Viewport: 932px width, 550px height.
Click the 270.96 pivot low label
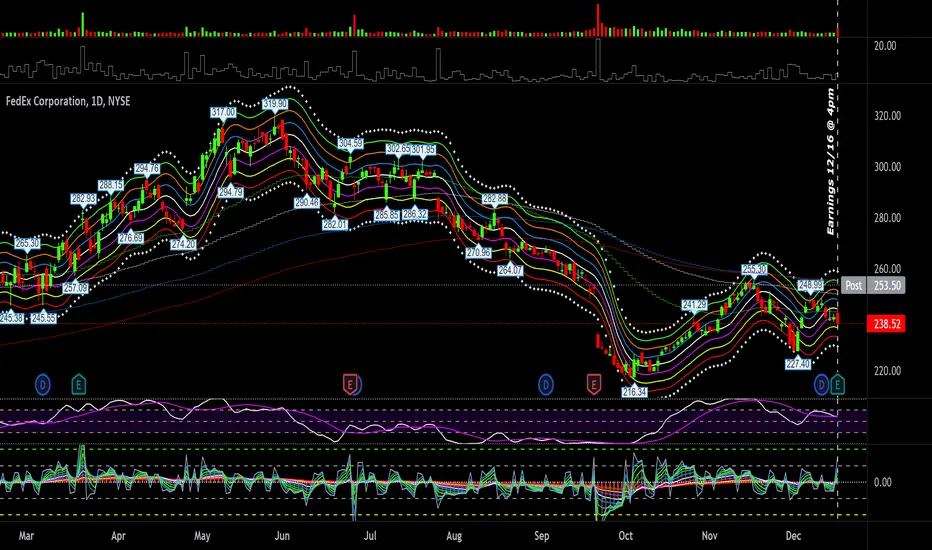point(478,253)
